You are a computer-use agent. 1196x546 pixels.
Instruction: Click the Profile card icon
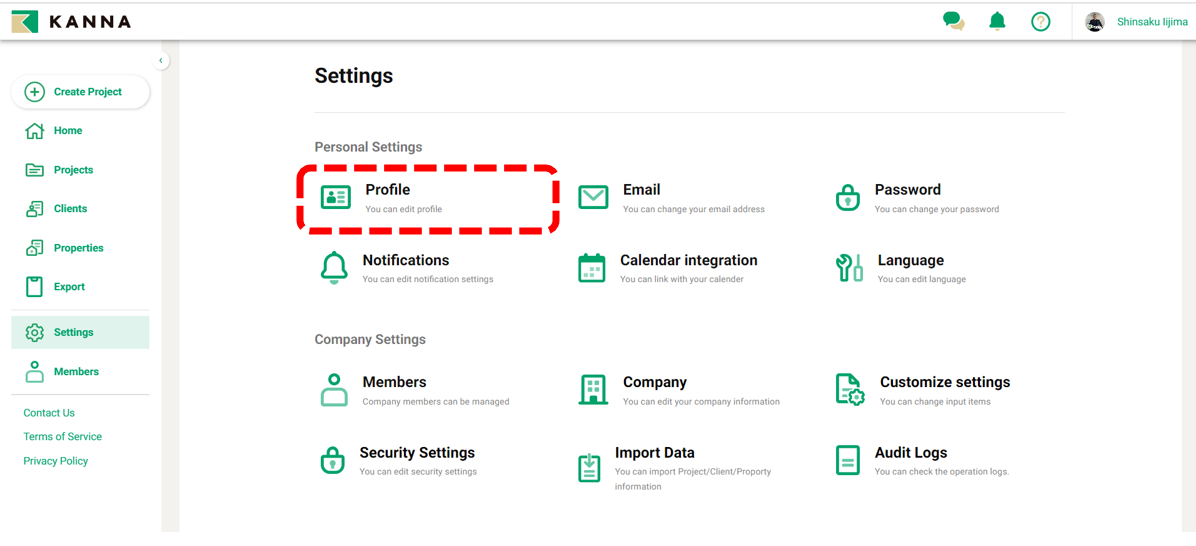pos(335,197)
